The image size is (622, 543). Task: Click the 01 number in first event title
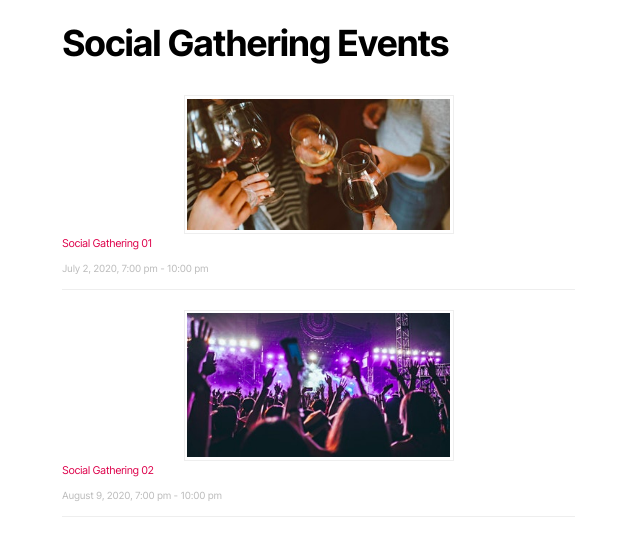point(147,243)
